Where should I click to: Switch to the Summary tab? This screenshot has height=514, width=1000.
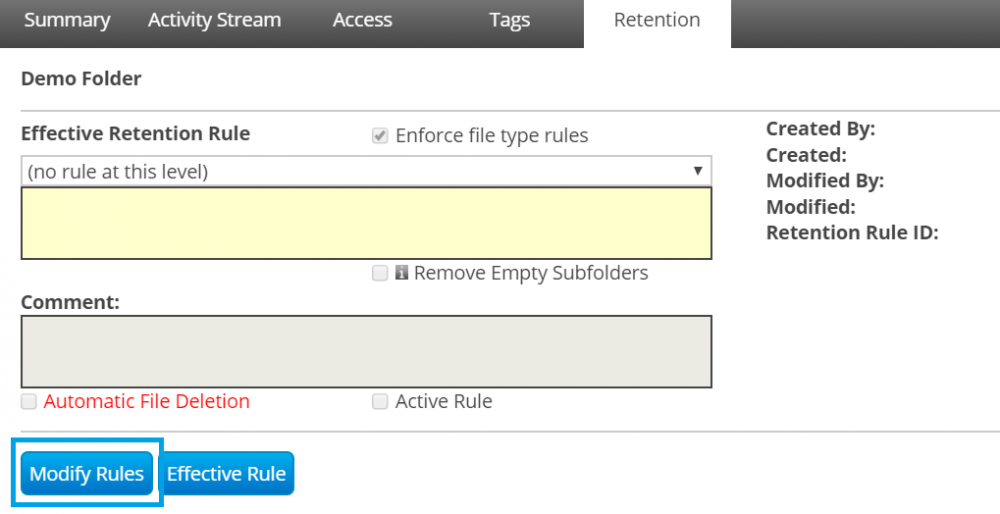tap(67, 20)
